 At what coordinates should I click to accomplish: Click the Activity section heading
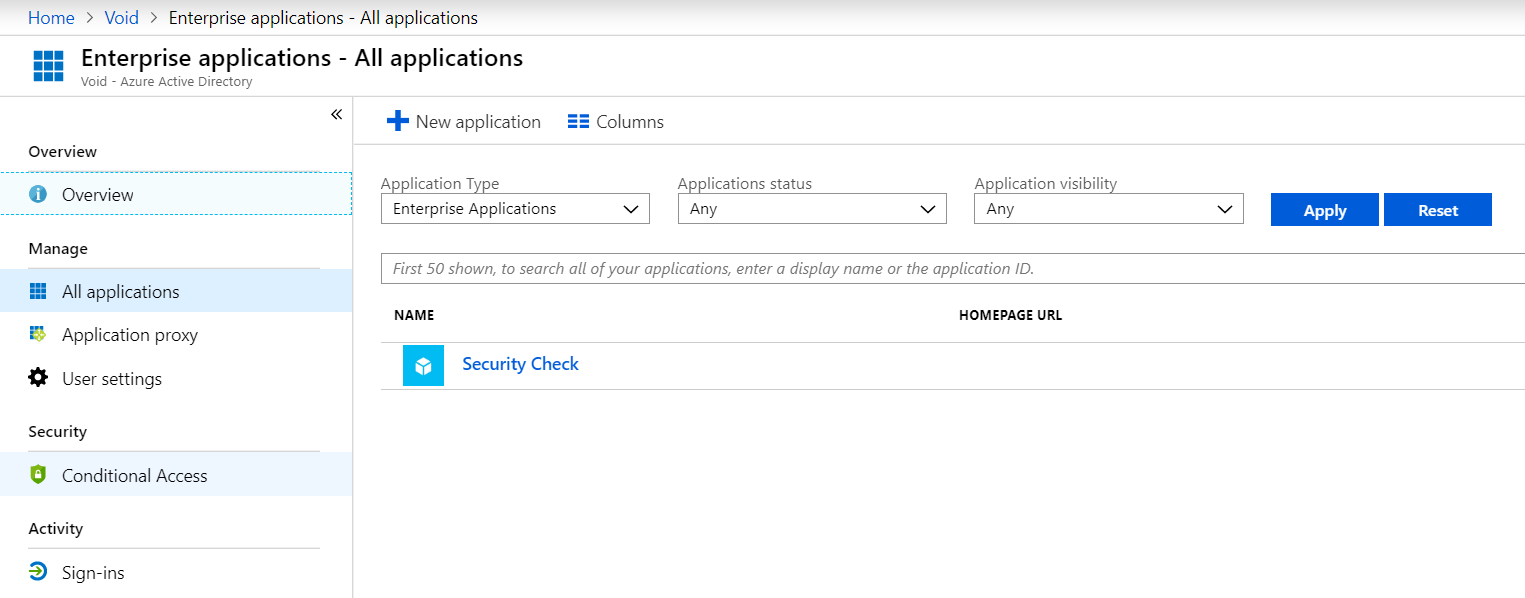(56, 528)
